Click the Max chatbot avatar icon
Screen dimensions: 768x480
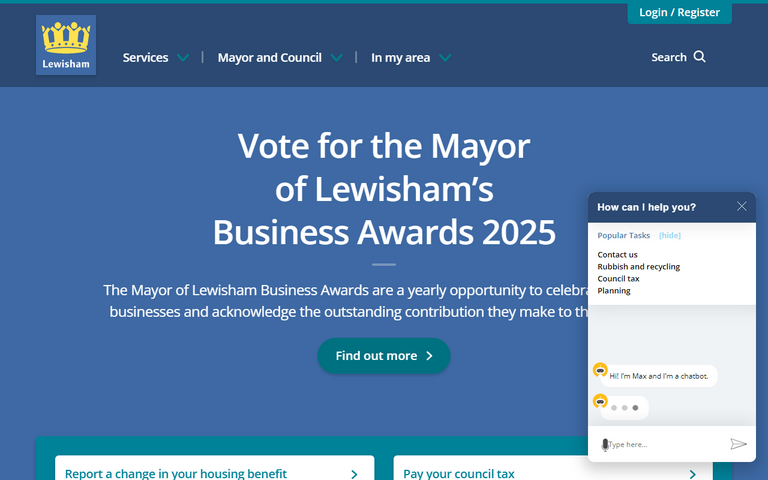pos(600,370)
